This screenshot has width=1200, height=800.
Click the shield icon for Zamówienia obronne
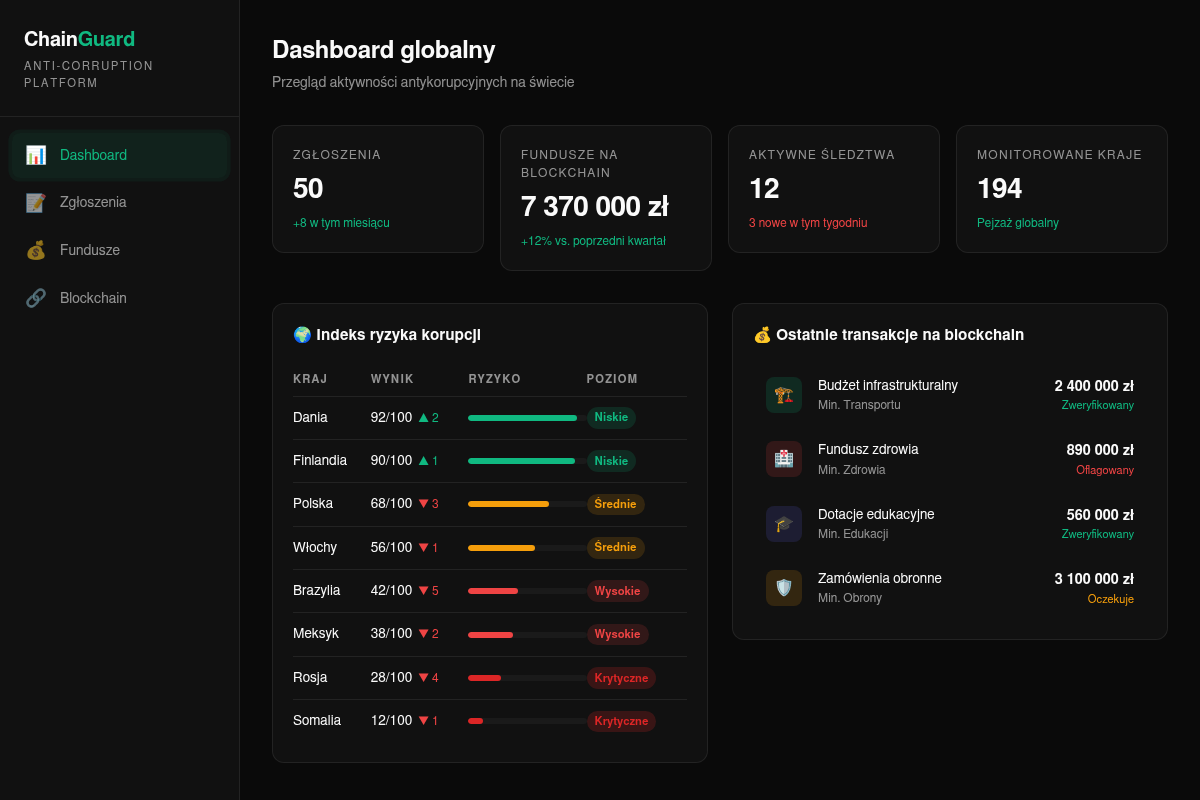784,588
